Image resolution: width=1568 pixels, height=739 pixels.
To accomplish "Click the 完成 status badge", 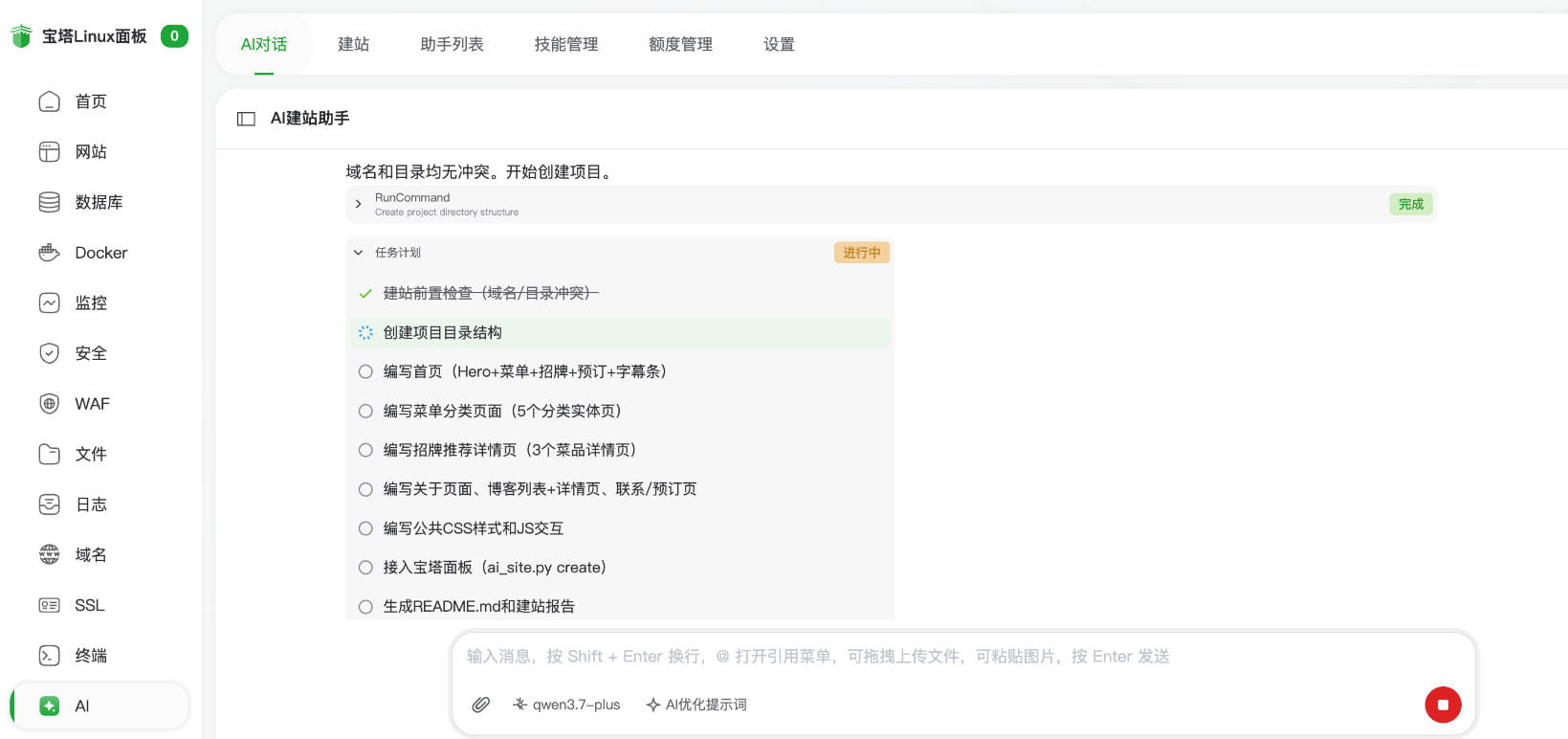I will pyautogui.click(x=1411, y=204).
